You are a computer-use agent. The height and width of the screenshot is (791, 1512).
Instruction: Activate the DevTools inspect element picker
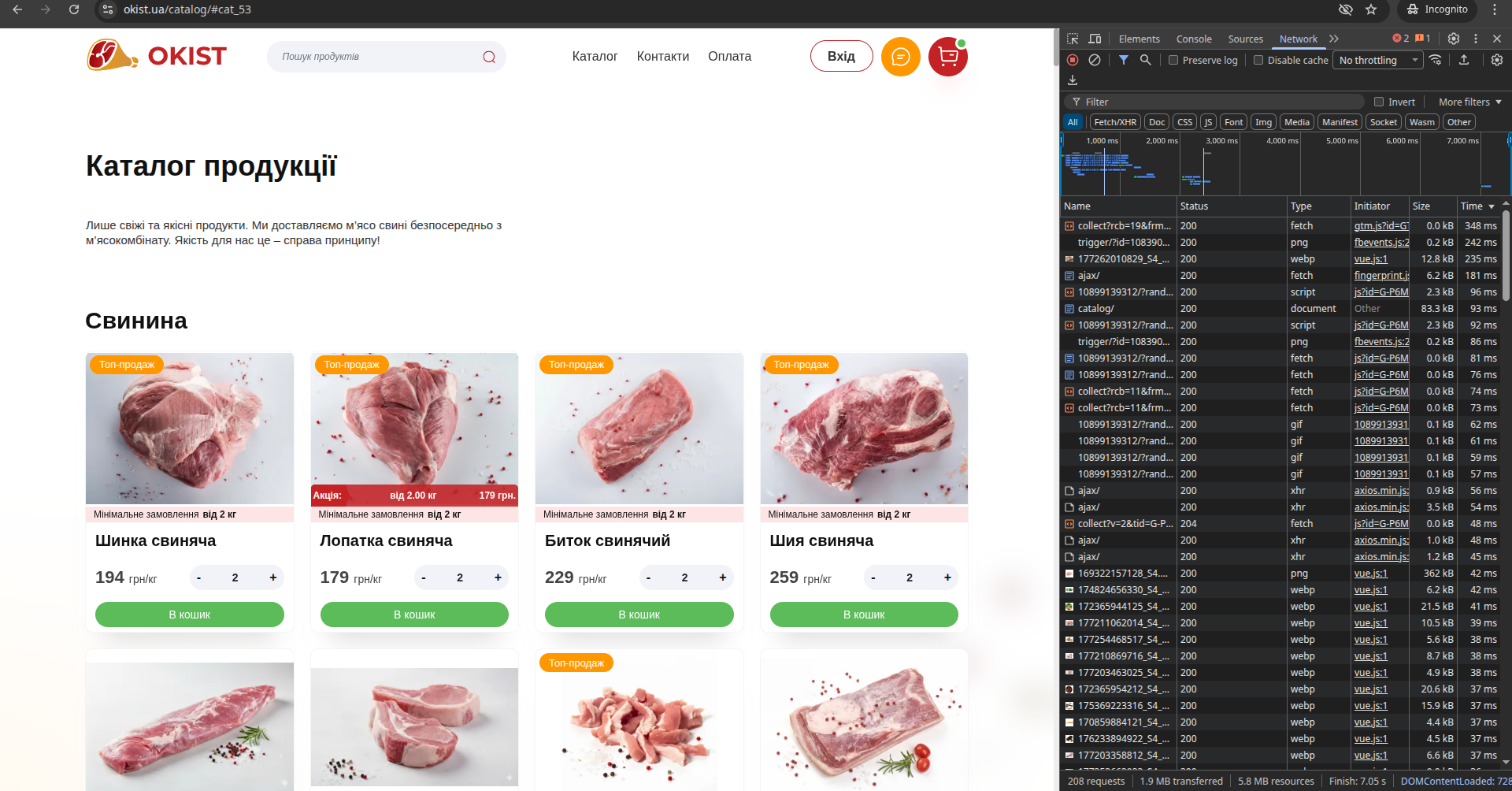tap(1073, 39)
